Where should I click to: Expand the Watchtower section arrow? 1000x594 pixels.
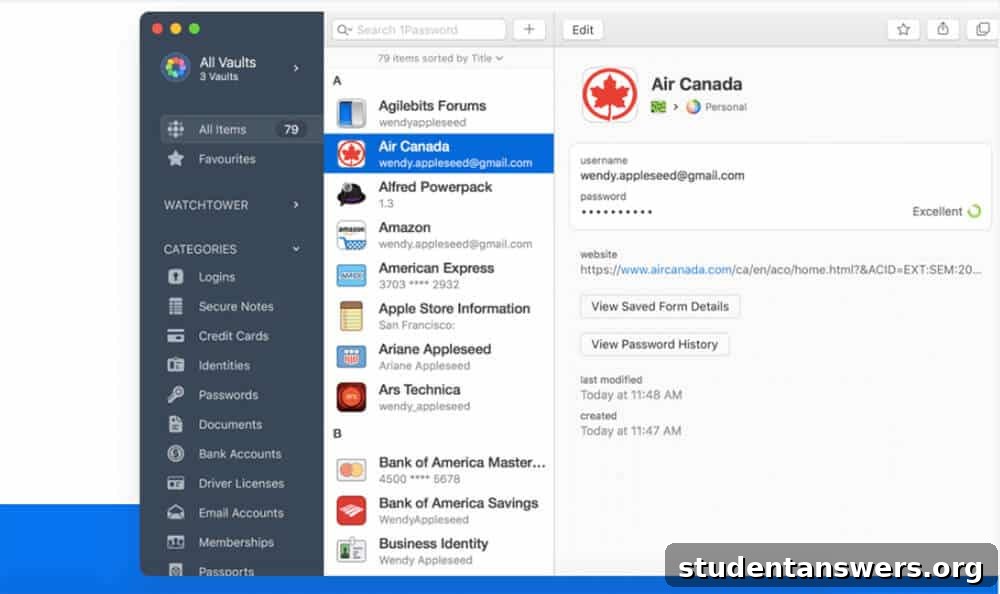(296, 205)
